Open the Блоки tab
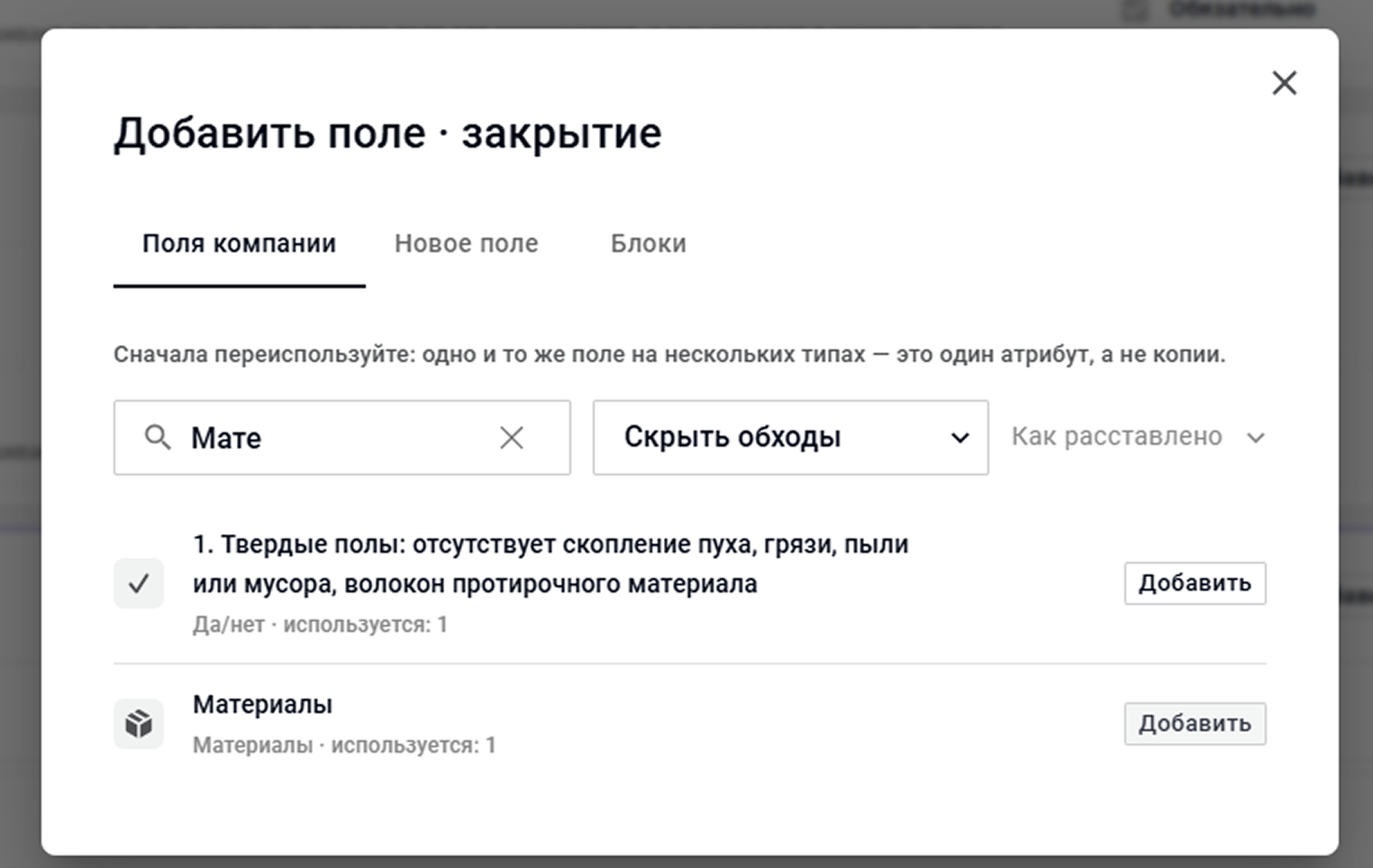This screenshot has height=868, width=1373. tap(648, 244)
